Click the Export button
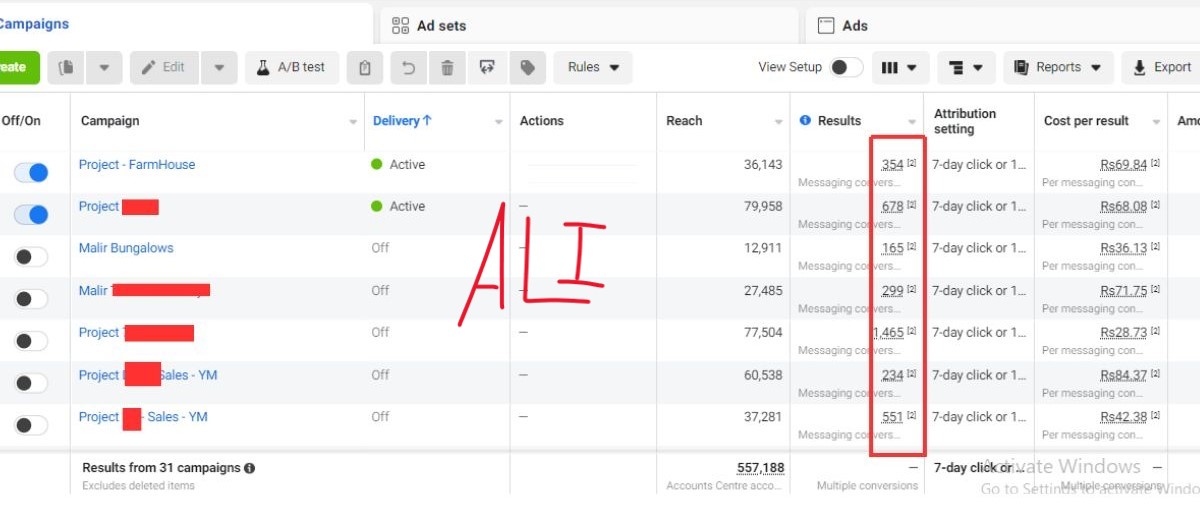Image resolution: width=1200 pixels, height=520 pixels. click(1161, 68)
